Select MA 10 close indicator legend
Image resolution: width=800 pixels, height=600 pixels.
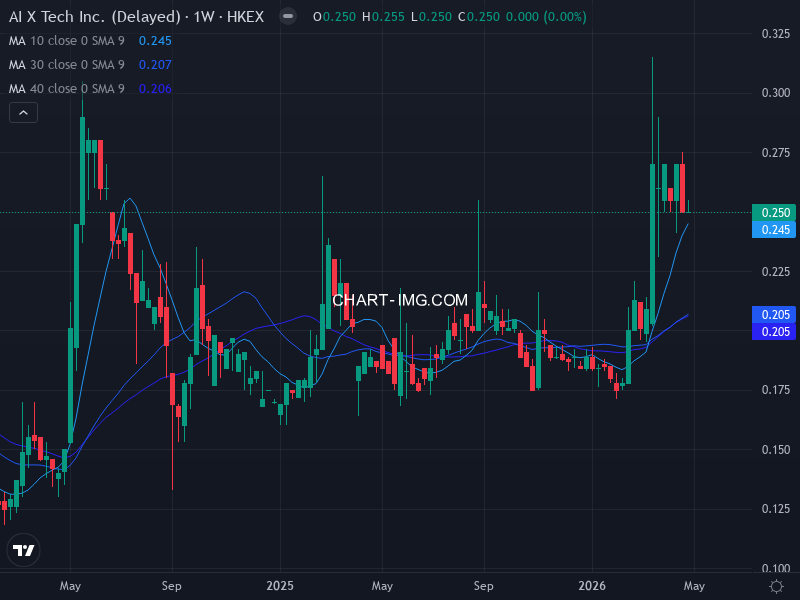pyautogui.click(x=66, y=41)
